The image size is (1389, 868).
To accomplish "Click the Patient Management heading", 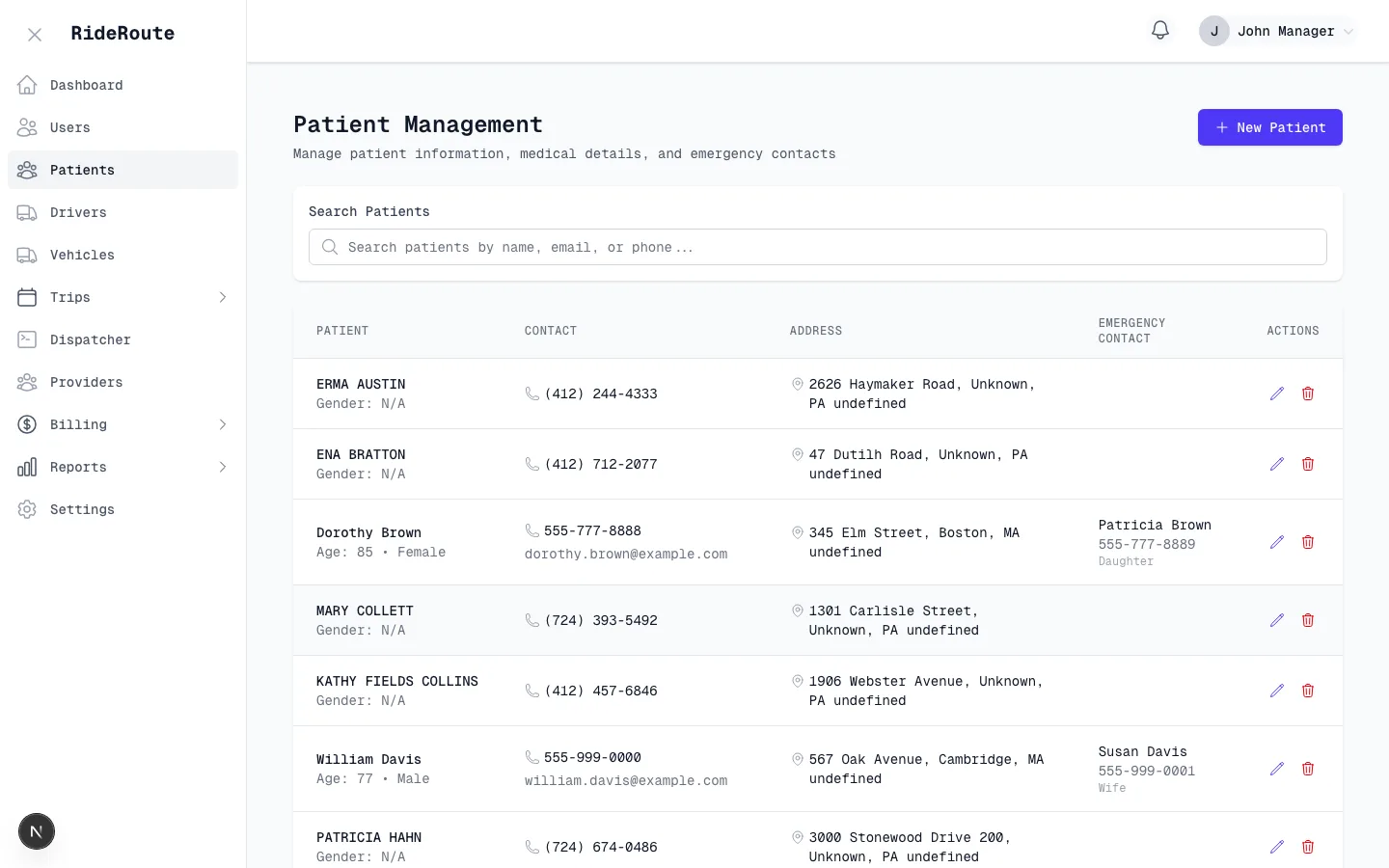I will [418, 124].
